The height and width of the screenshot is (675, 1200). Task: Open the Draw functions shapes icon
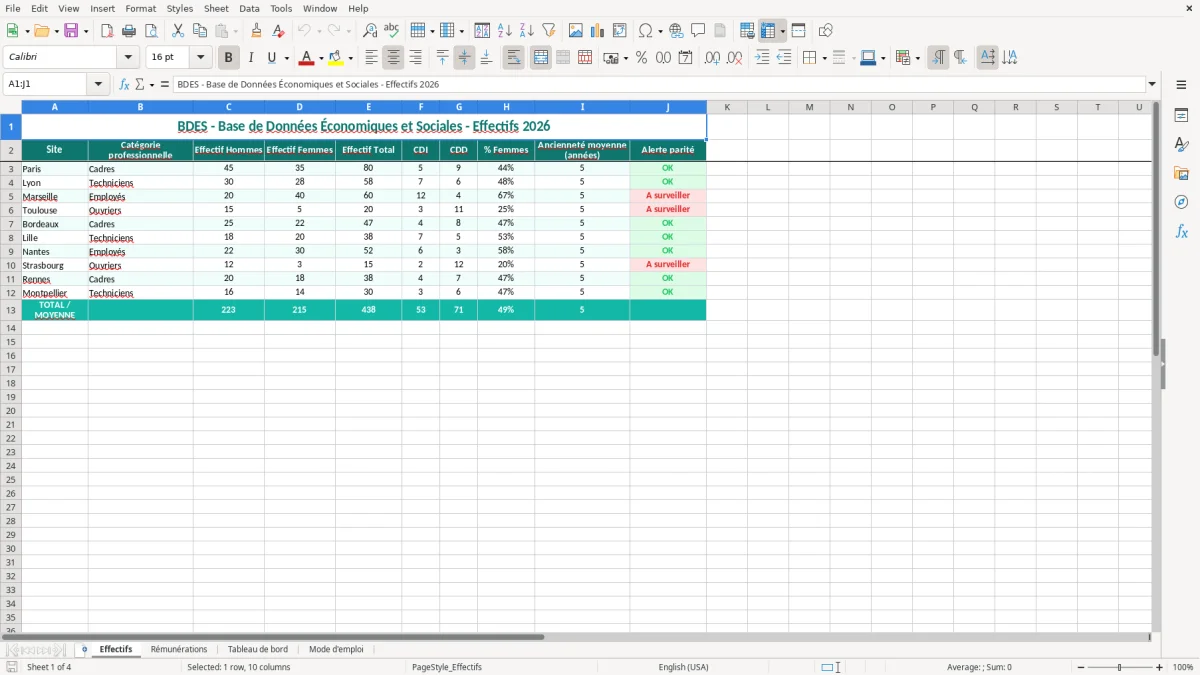(826, 31)
